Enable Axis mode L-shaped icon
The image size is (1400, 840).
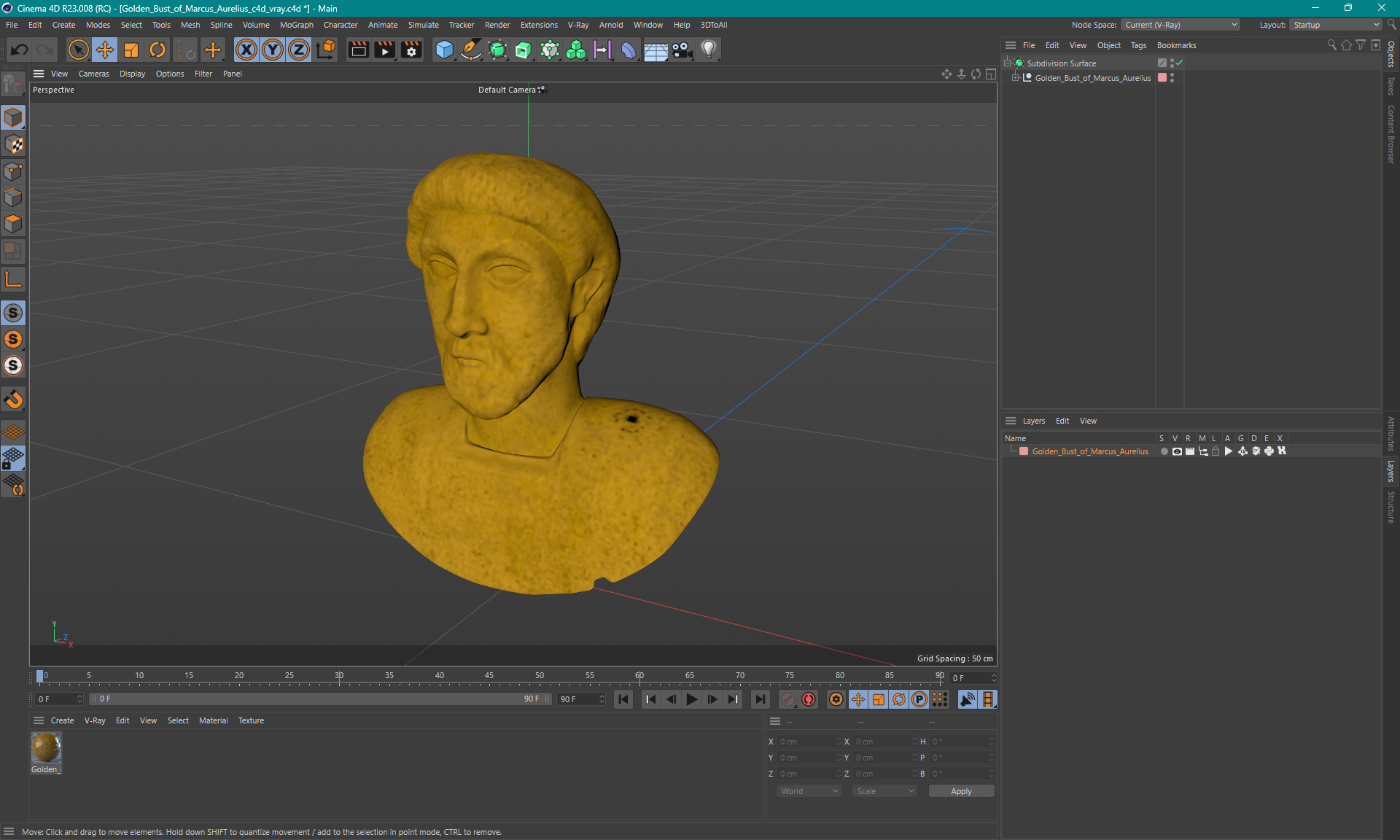pos(13,279)
